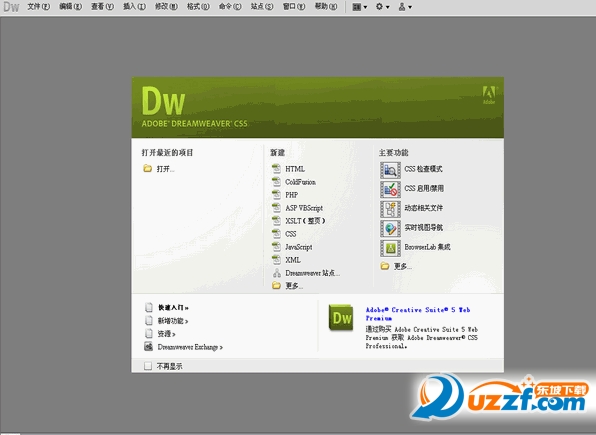Click the BrowserLab 集成 video icon
Viewport: 596px width, 435px height.
(390, 248)
